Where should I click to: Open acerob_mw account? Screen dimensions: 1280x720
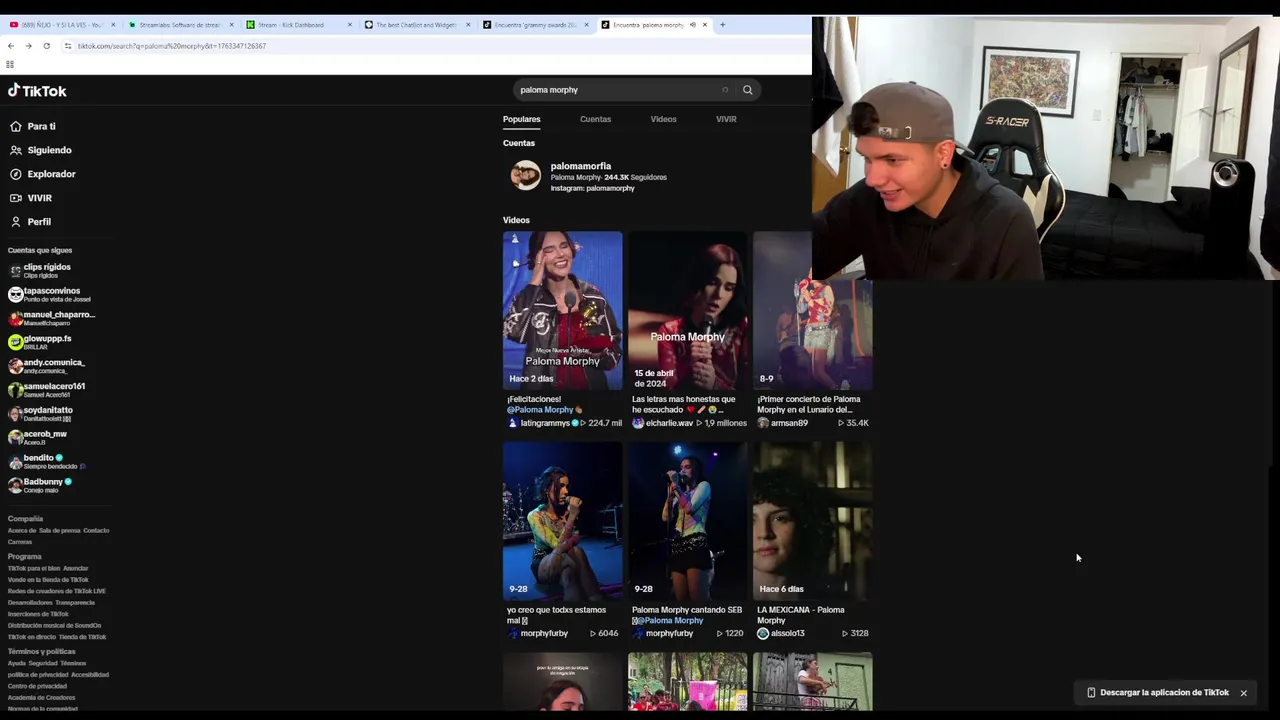(x=38, y=438)
